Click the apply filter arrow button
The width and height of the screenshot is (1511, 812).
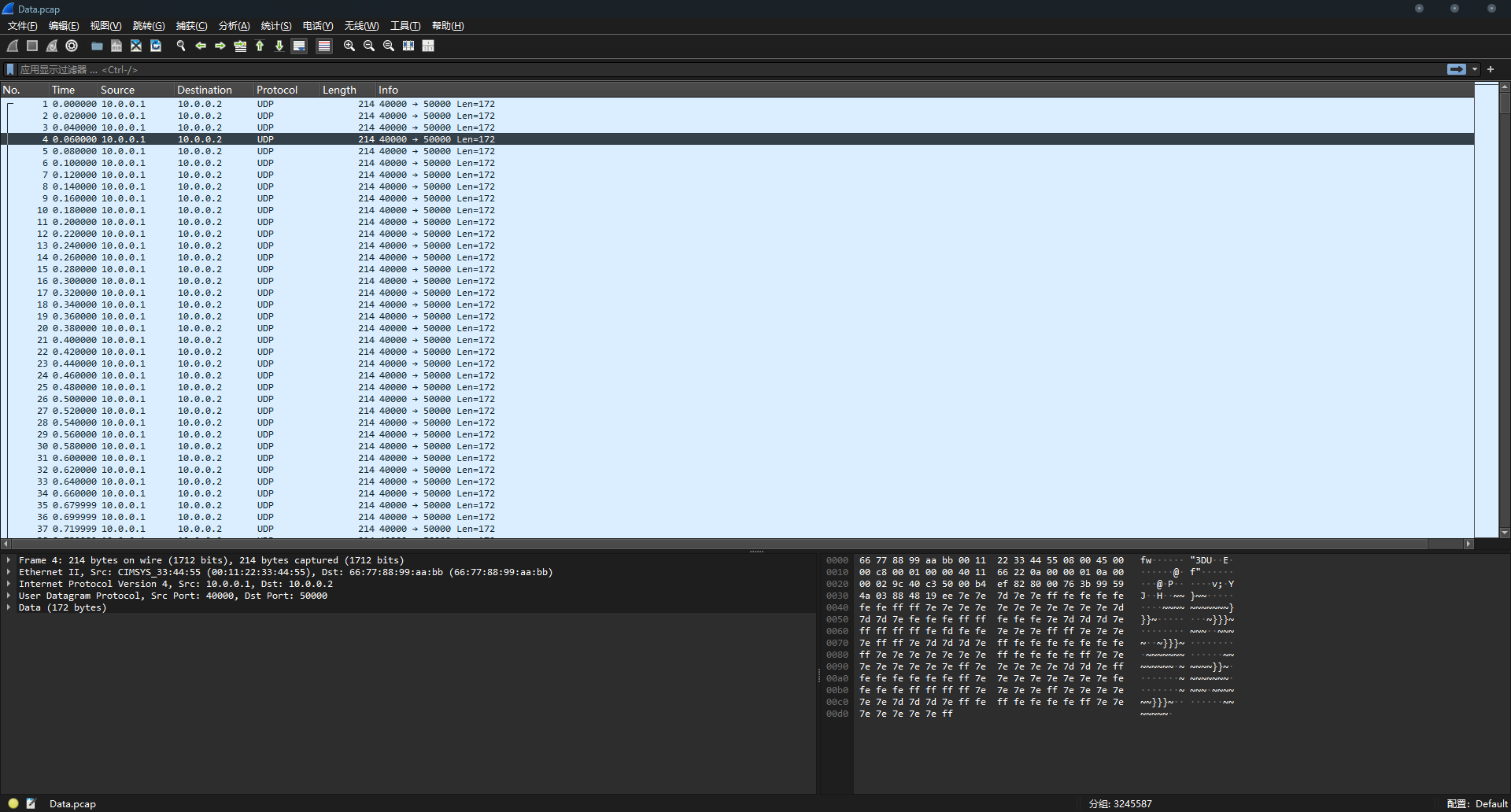point(1456,69)
